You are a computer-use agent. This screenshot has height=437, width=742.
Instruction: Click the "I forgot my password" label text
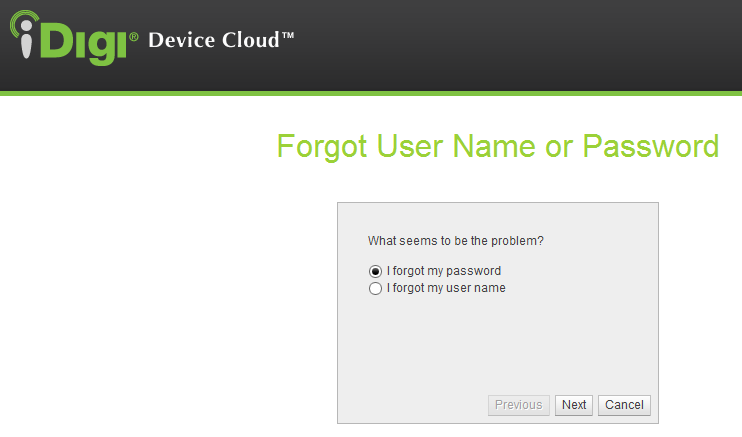[x=444, y=271]
